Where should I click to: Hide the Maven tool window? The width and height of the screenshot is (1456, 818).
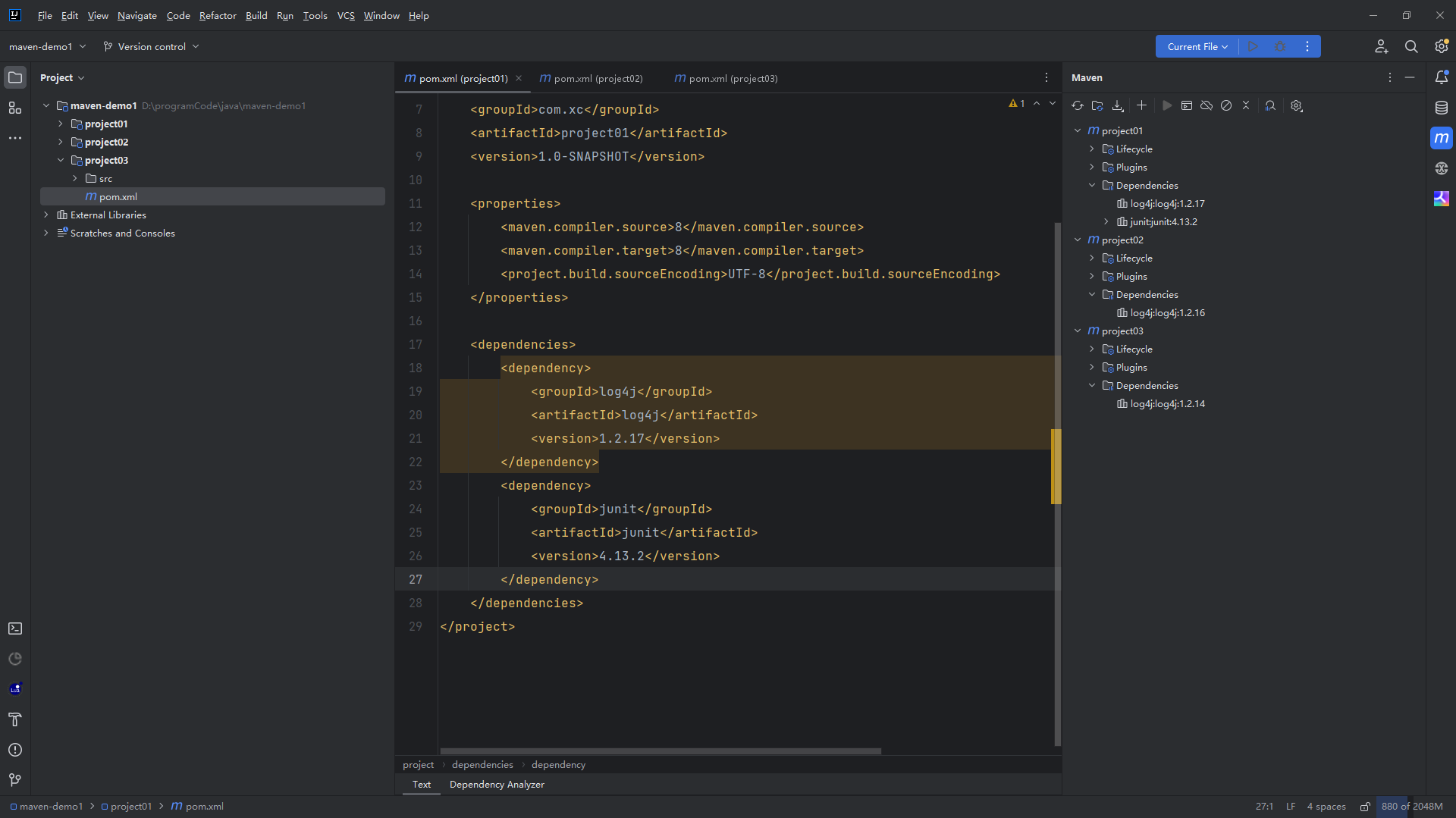coord(1410,78)
